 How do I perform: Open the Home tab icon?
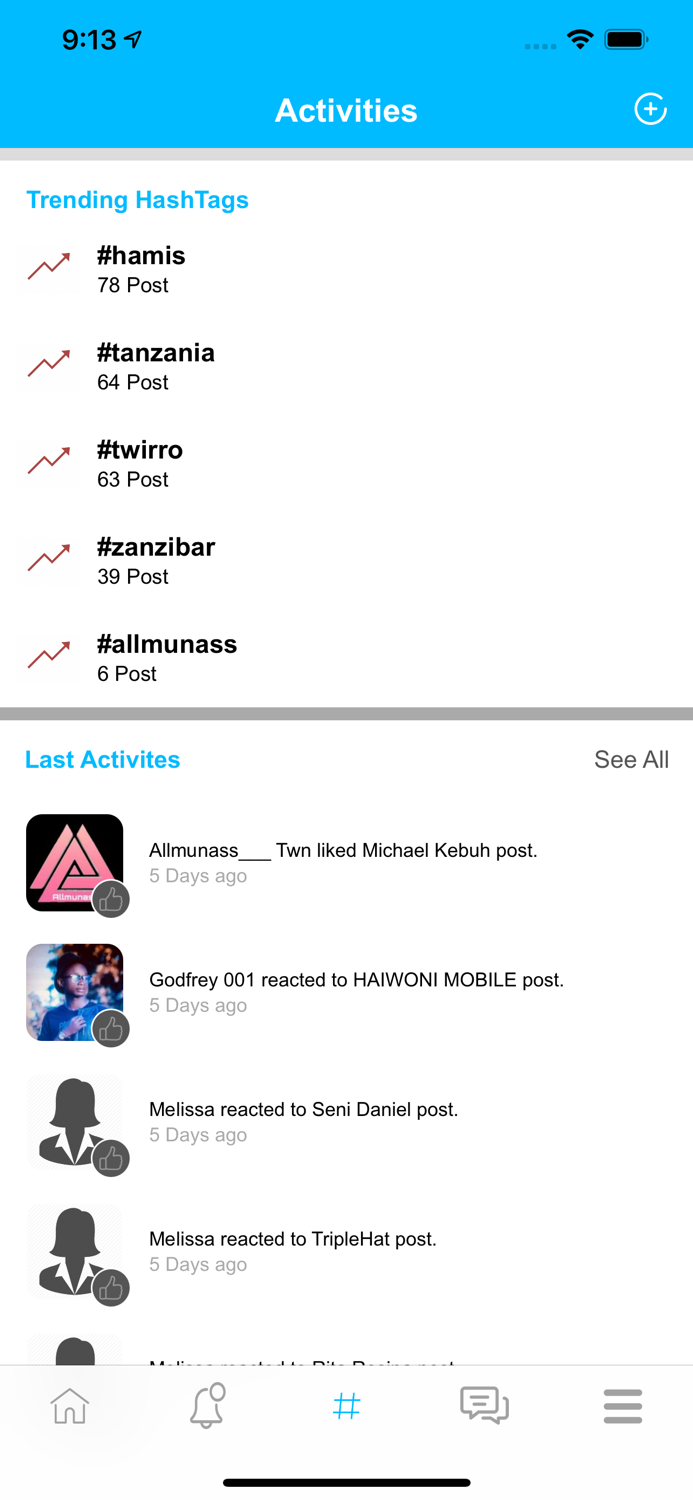tap(70, 1406)
